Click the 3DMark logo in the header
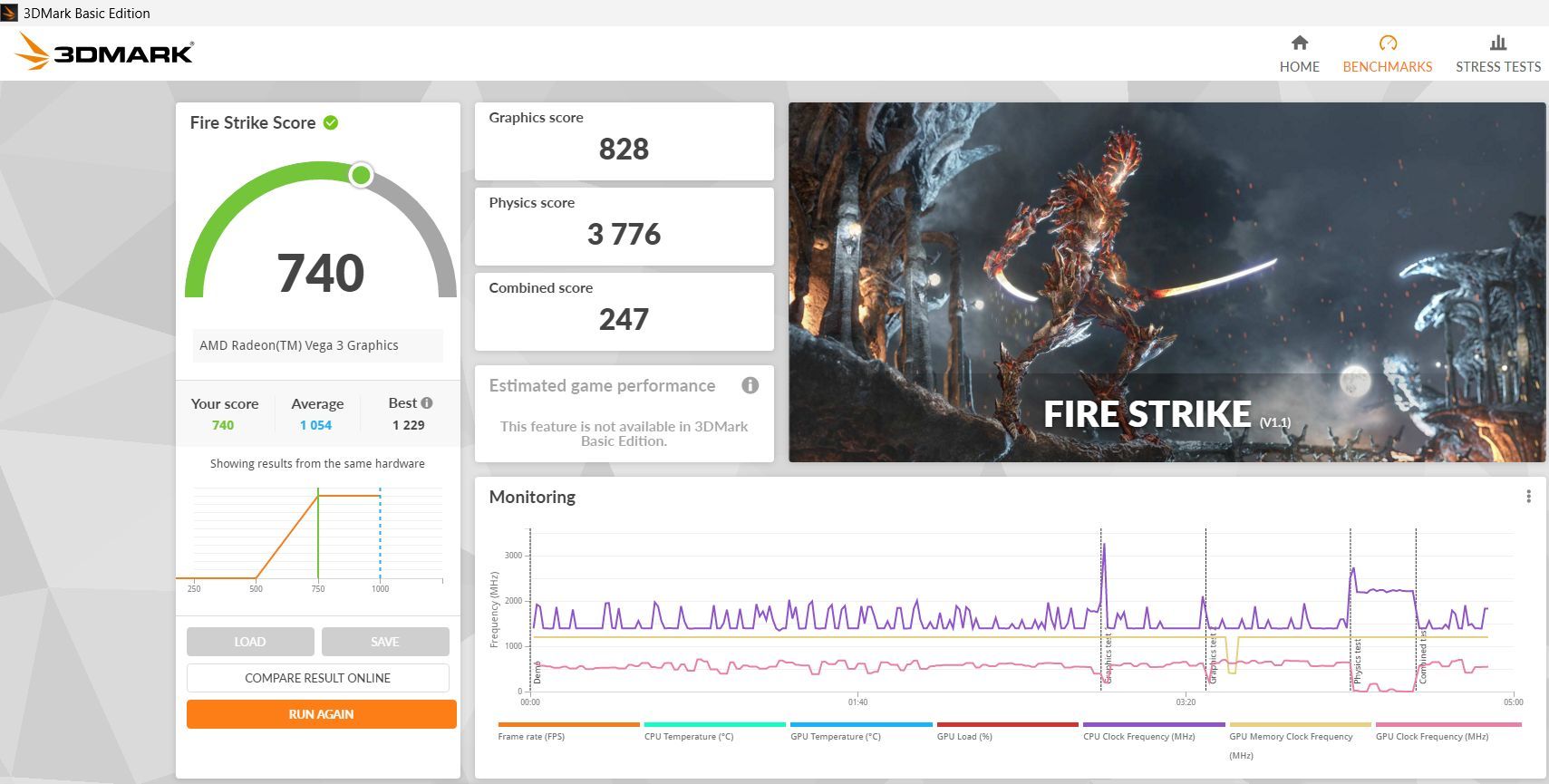Screen dimensions: 1549x784 [x=104, y=52]
